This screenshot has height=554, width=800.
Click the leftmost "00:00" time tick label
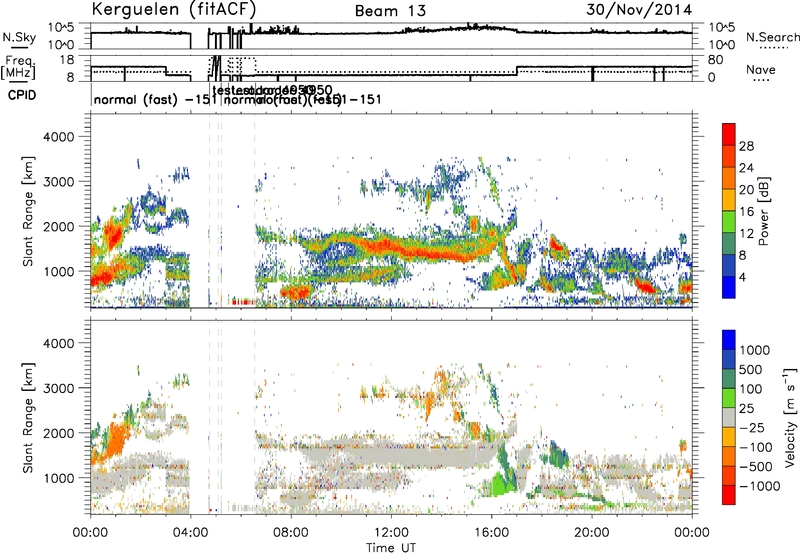(90, 533)
